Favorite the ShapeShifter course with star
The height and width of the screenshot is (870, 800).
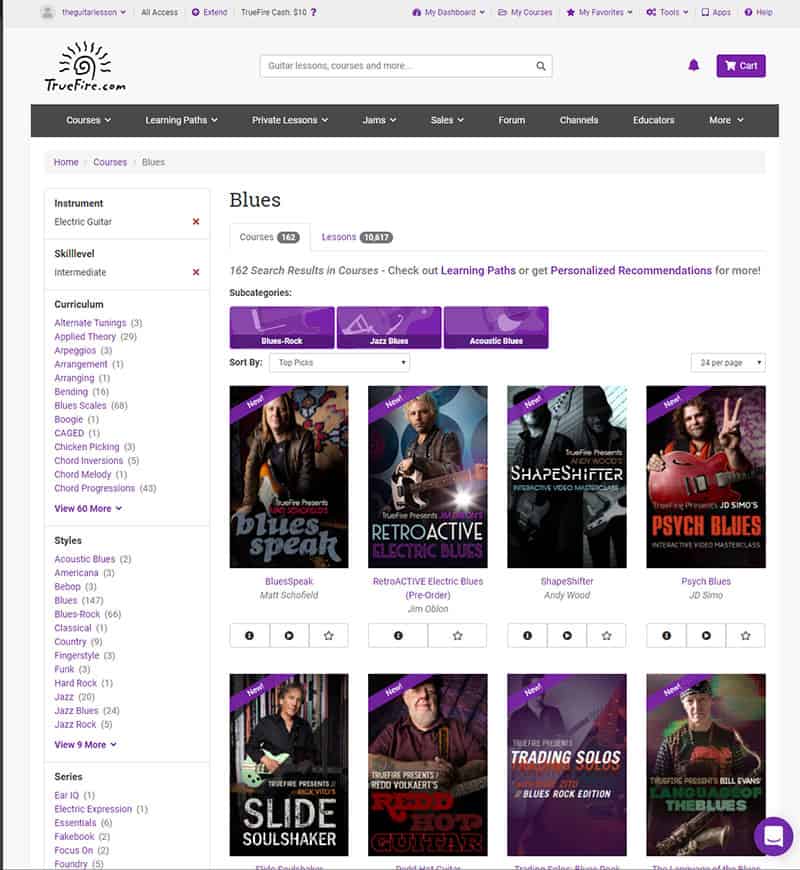[606, 635]
